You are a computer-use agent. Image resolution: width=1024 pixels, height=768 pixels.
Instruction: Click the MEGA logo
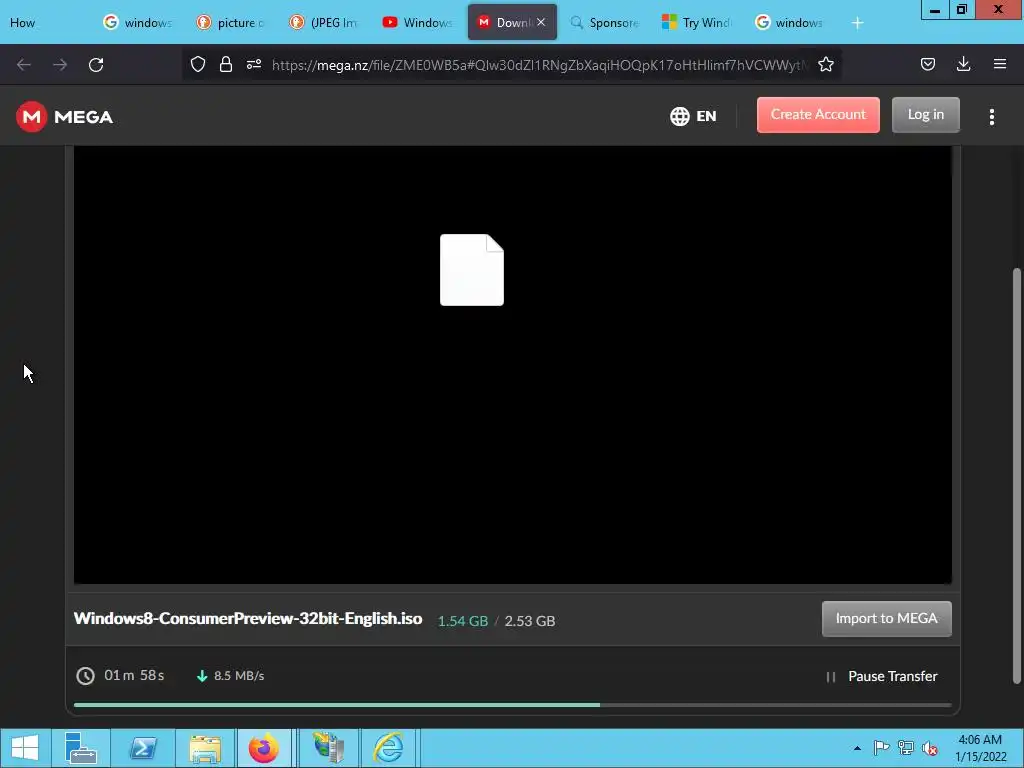65,117
